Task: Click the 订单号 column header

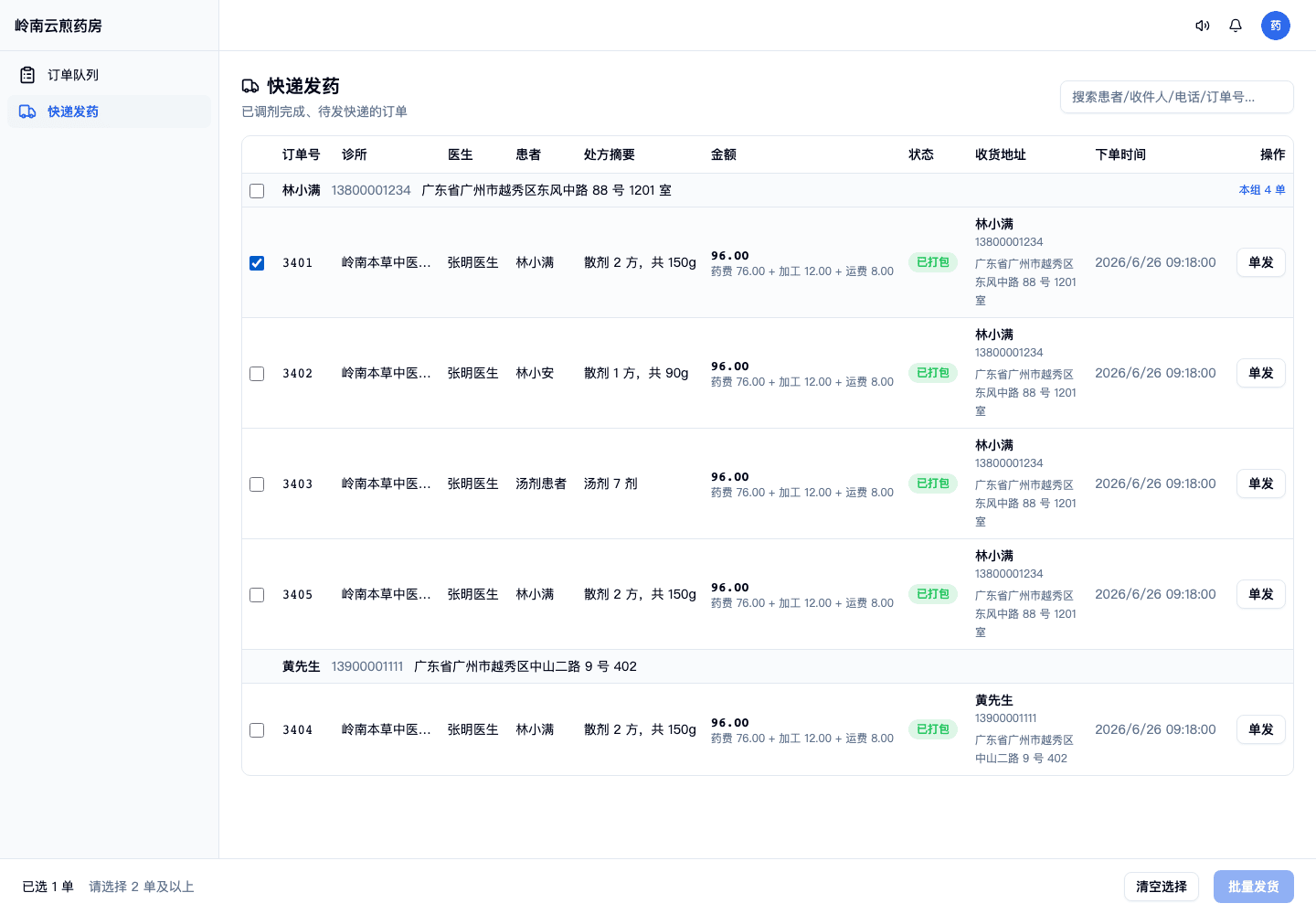Action: point(302,154)
